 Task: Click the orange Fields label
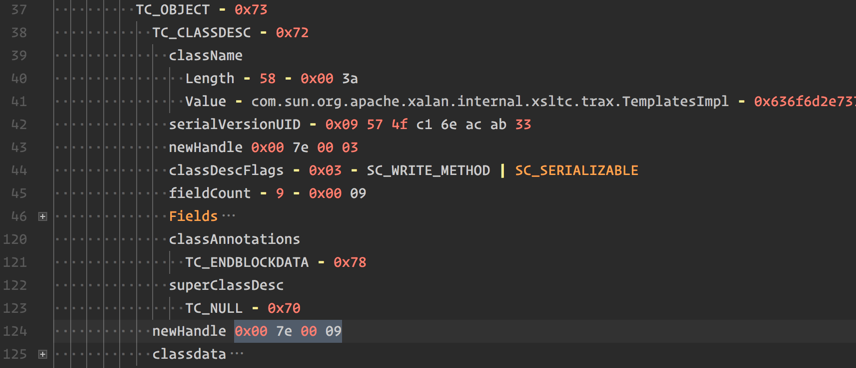click(x=193, y=216)
